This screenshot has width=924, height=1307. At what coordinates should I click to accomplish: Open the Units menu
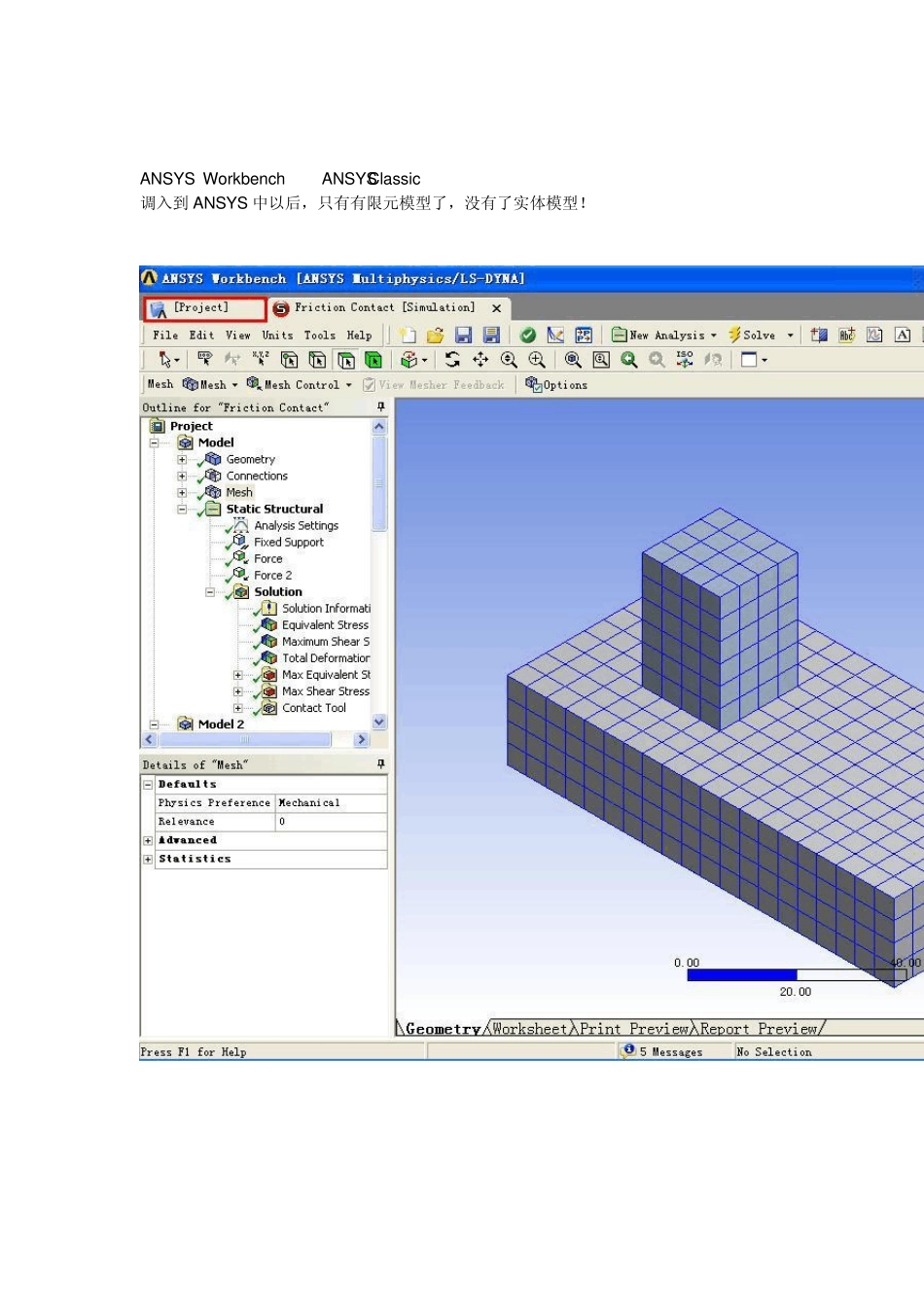(277, 336)
